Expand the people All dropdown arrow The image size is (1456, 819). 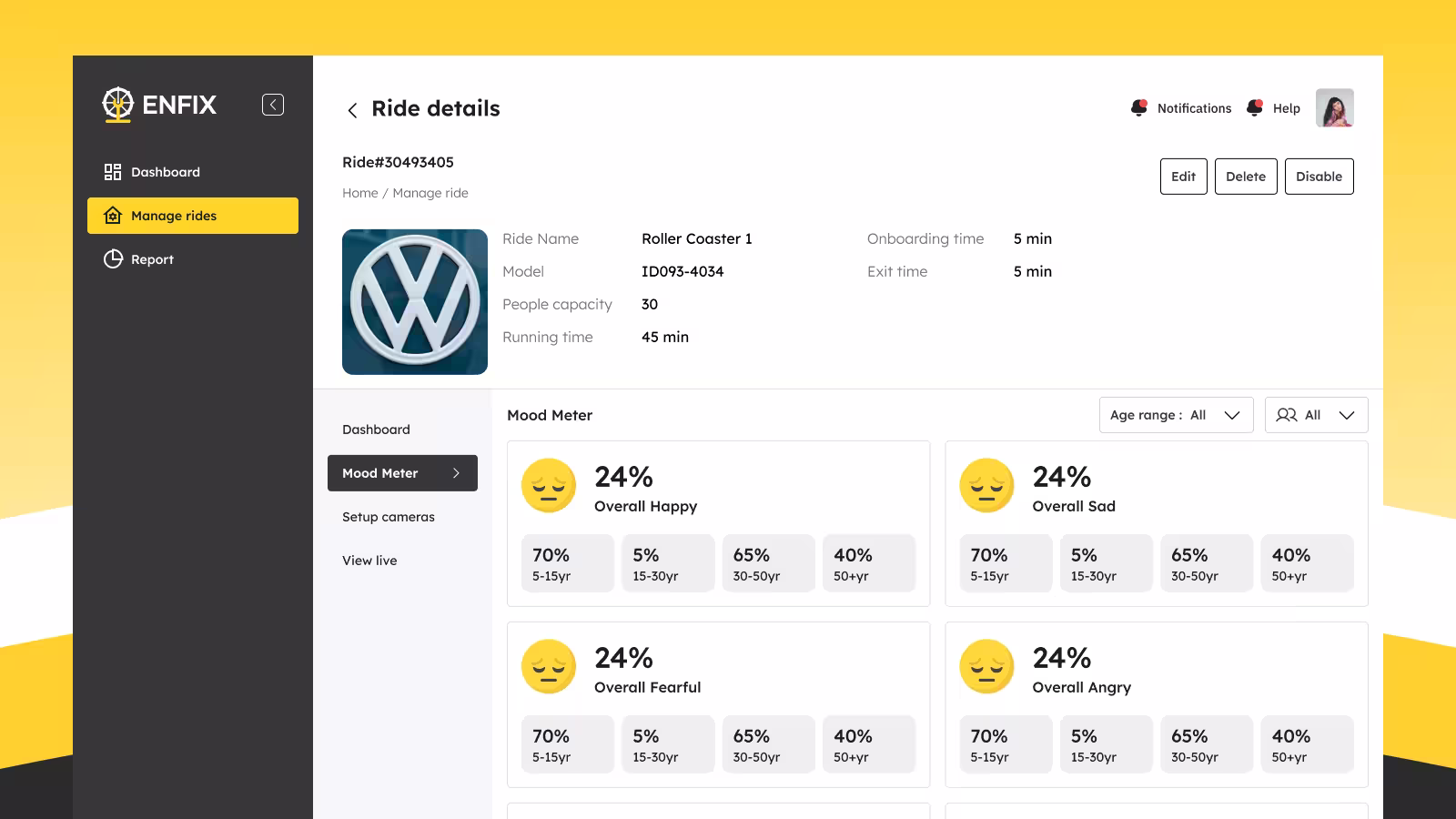click(1347, 415)
